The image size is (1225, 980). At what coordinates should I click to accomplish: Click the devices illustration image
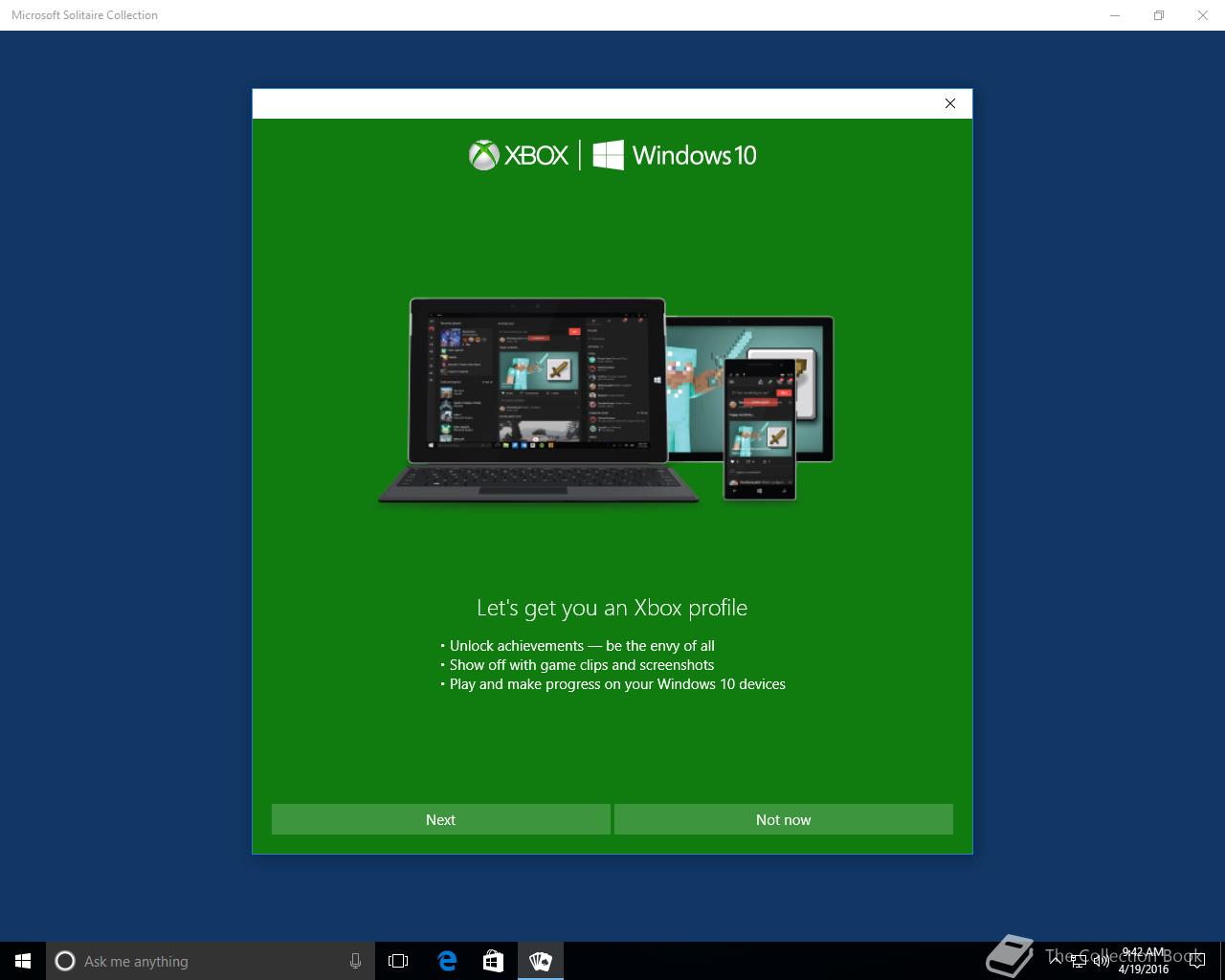[606, 400]
